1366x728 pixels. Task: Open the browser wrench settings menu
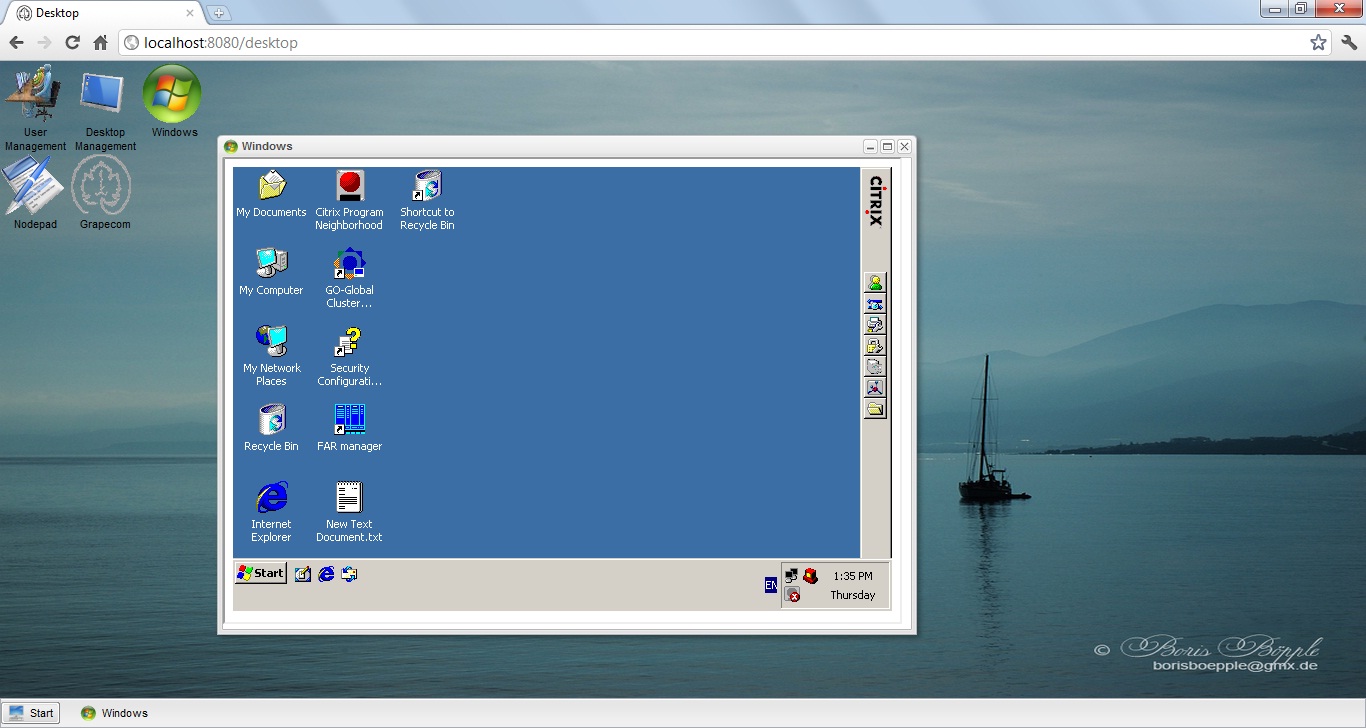[1348, 43]
